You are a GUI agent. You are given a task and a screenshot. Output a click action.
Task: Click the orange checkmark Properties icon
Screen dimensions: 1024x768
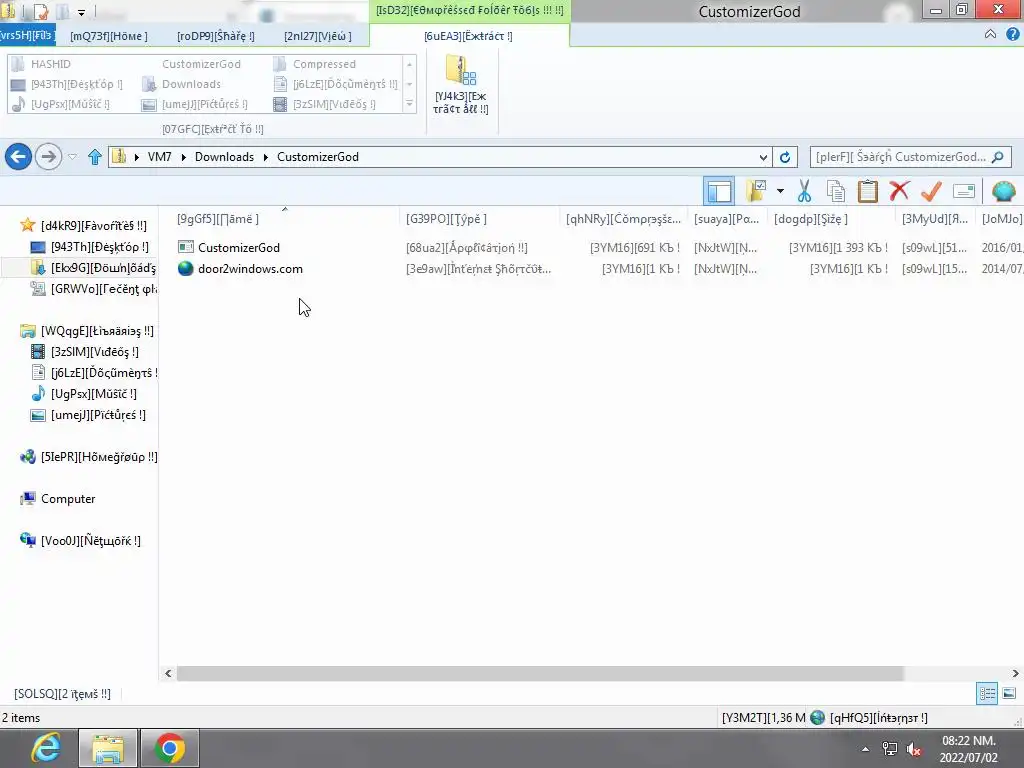coord(931,191)
